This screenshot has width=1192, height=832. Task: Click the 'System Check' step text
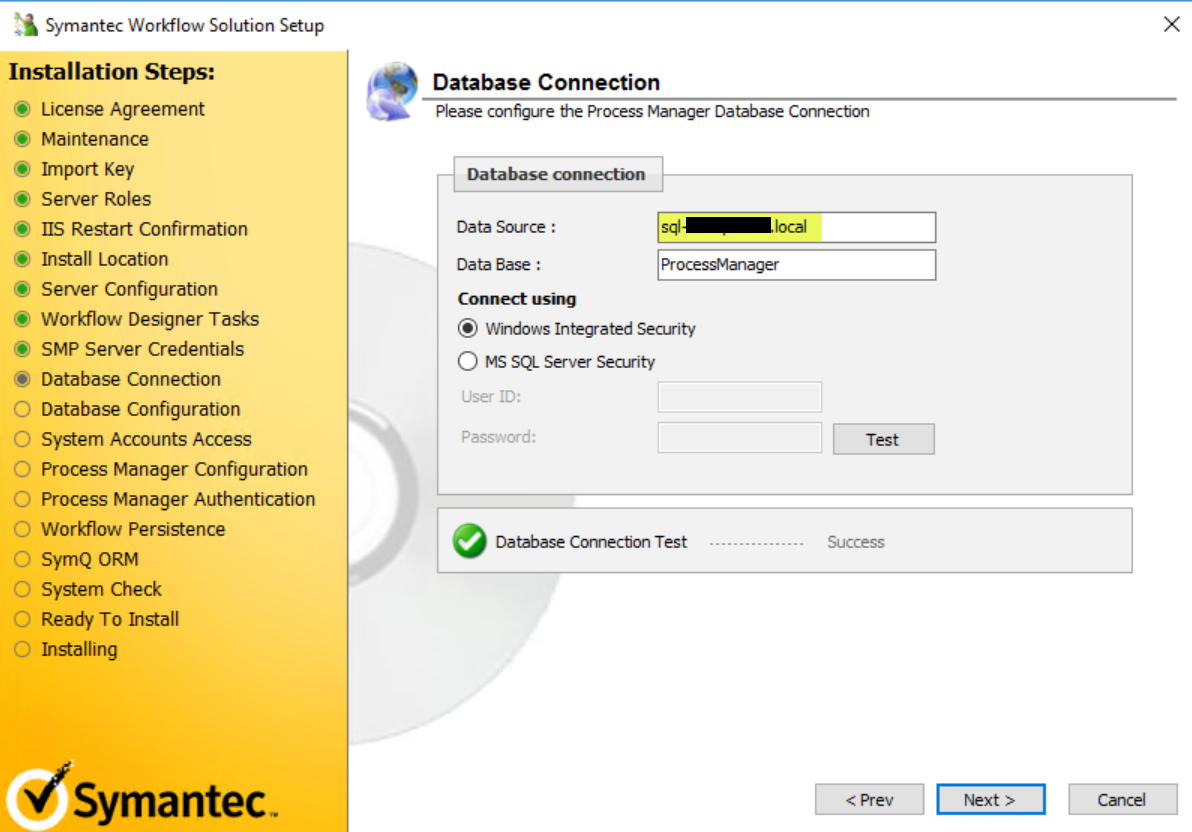coord(101,589)
